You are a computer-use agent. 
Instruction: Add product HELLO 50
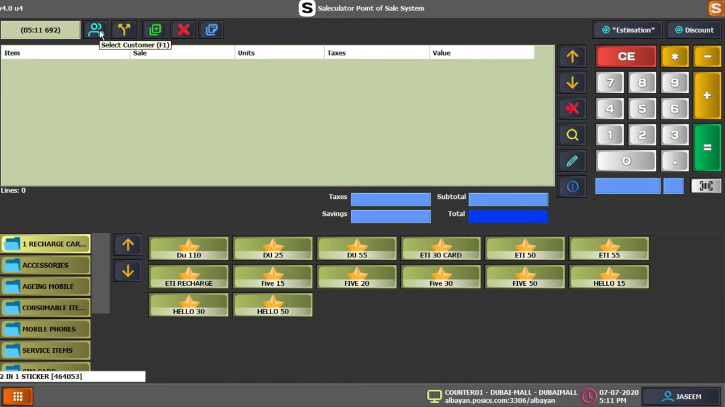[x=273, y=305]
